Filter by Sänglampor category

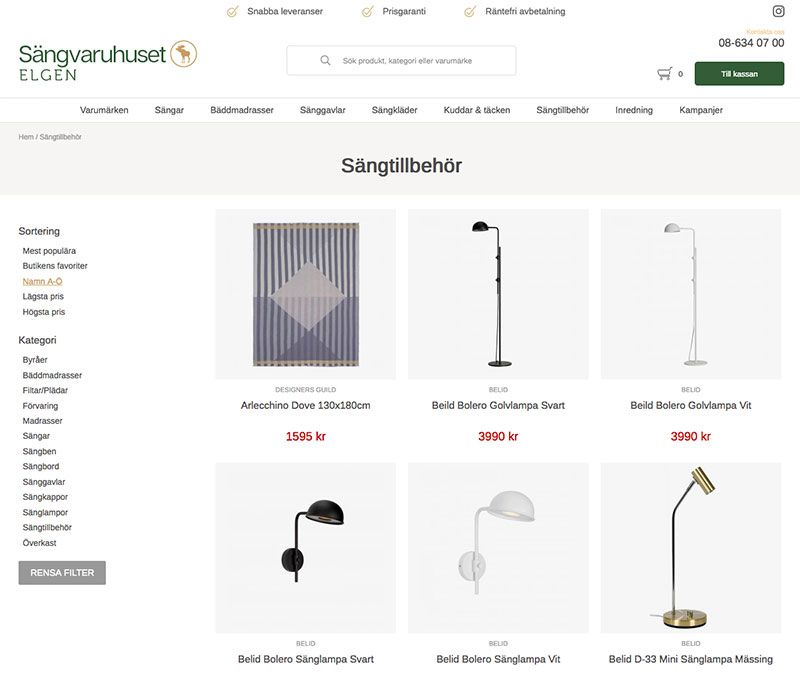pos(45,512)
